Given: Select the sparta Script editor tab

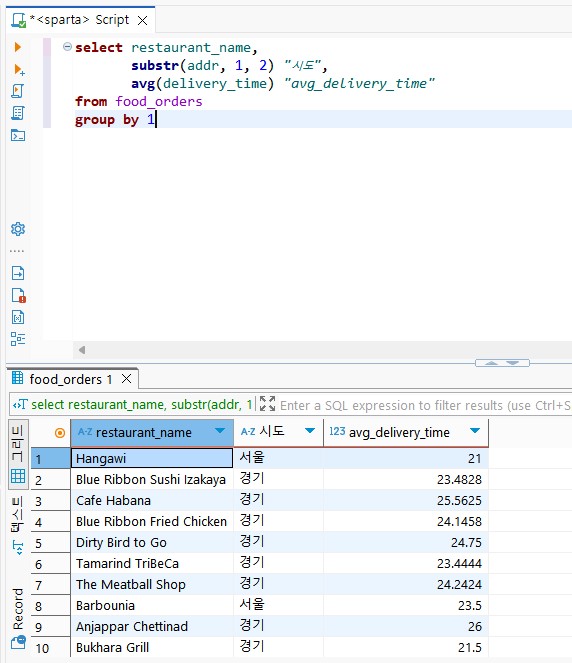Looking at the screenshot, I should click(79, 20).
